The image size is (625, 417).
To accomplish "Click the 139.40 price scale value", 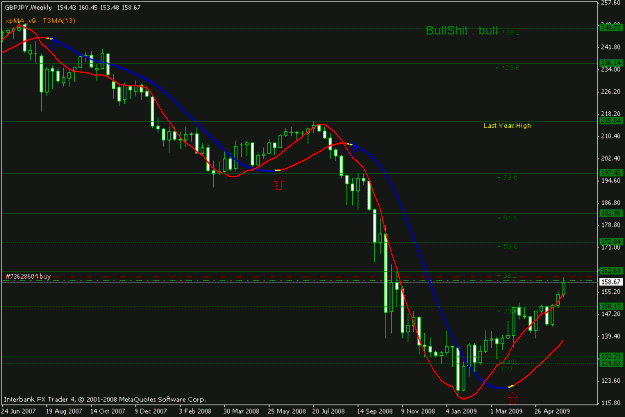I will 611,336.
